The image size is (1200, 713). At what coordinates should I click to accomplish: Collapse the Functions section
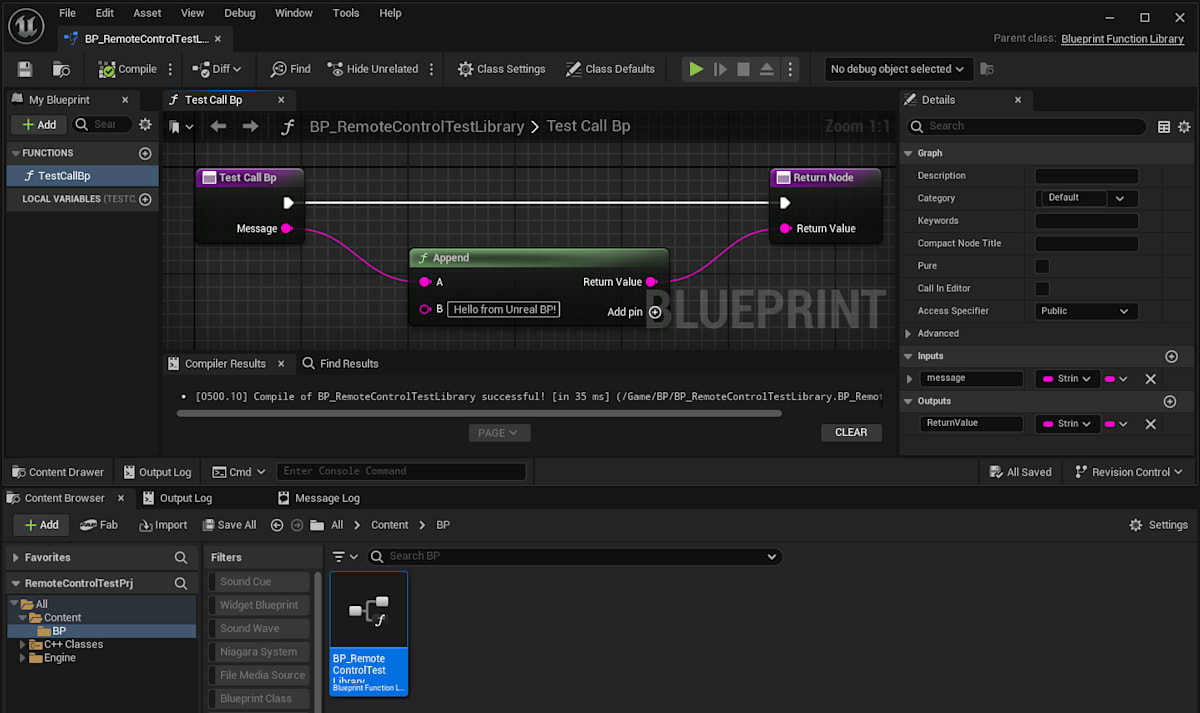pyautogui.click(x=16, y=153)
